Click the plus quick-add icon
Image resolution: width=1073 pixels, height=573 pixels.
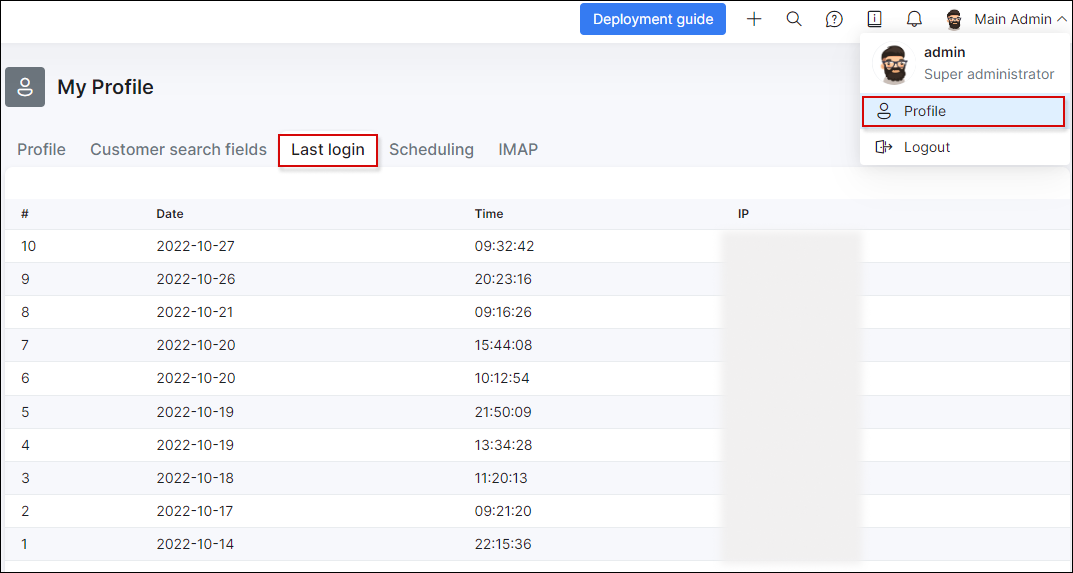(x=754, y=19)
